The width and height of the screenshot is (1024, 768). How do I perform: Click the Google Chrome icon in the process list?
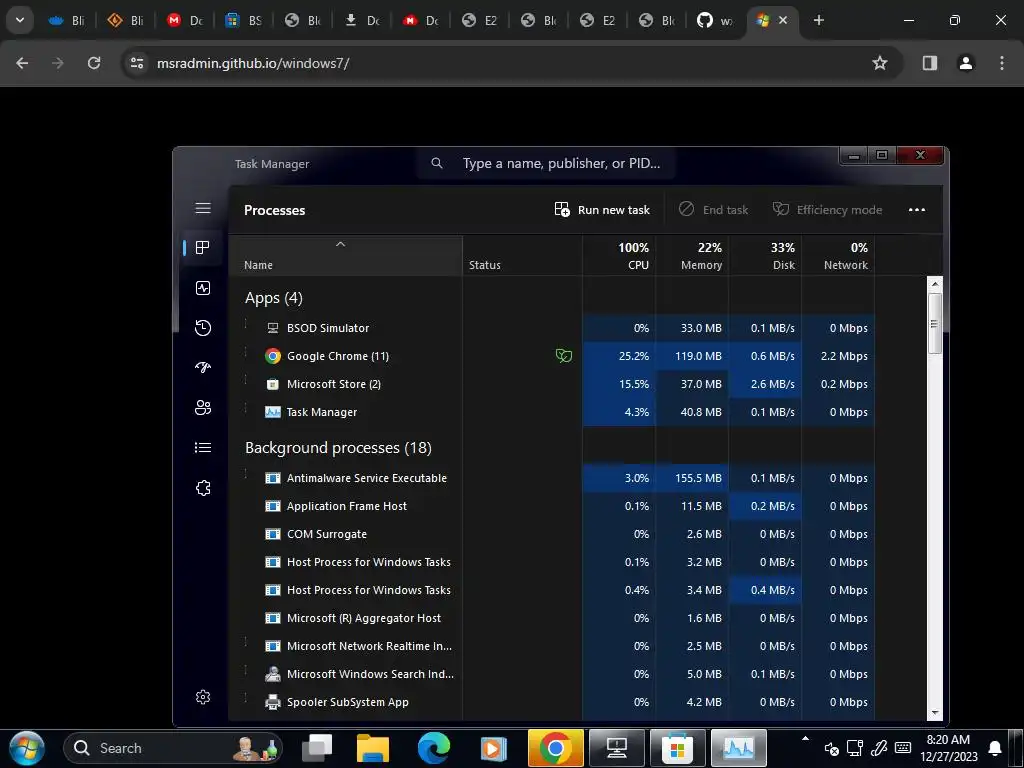pyautogui.click(x=272, y=356)
